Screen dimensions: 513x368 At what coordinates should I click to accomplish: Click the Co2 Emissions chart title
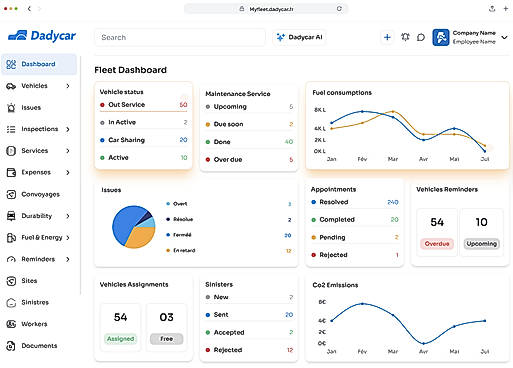335,285
